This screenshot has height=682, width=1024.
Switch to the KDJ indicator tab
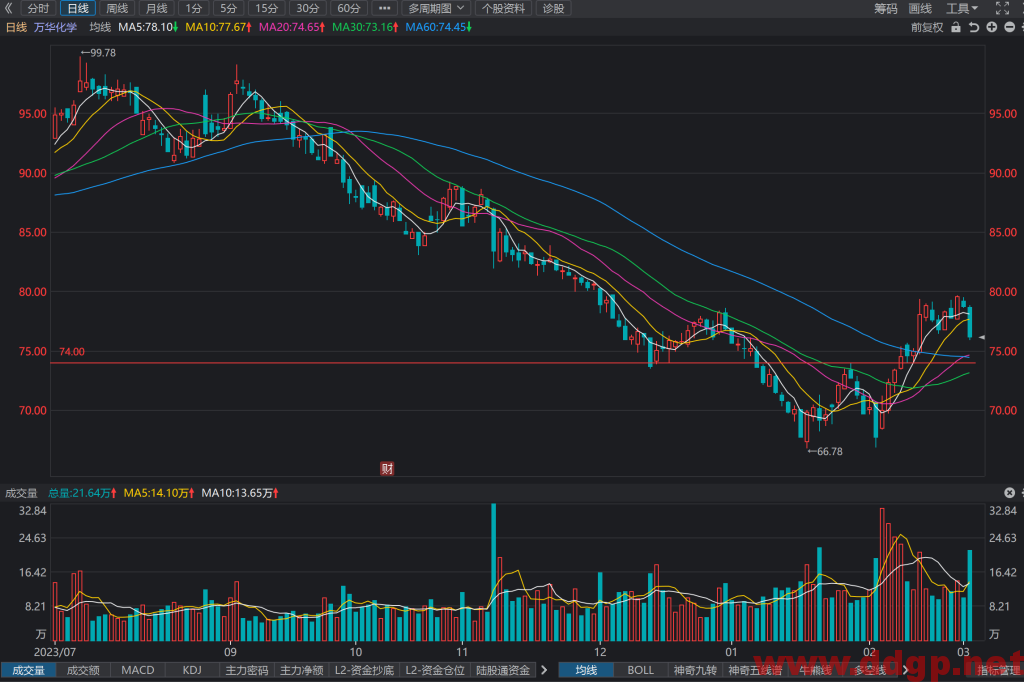point(192,670)
